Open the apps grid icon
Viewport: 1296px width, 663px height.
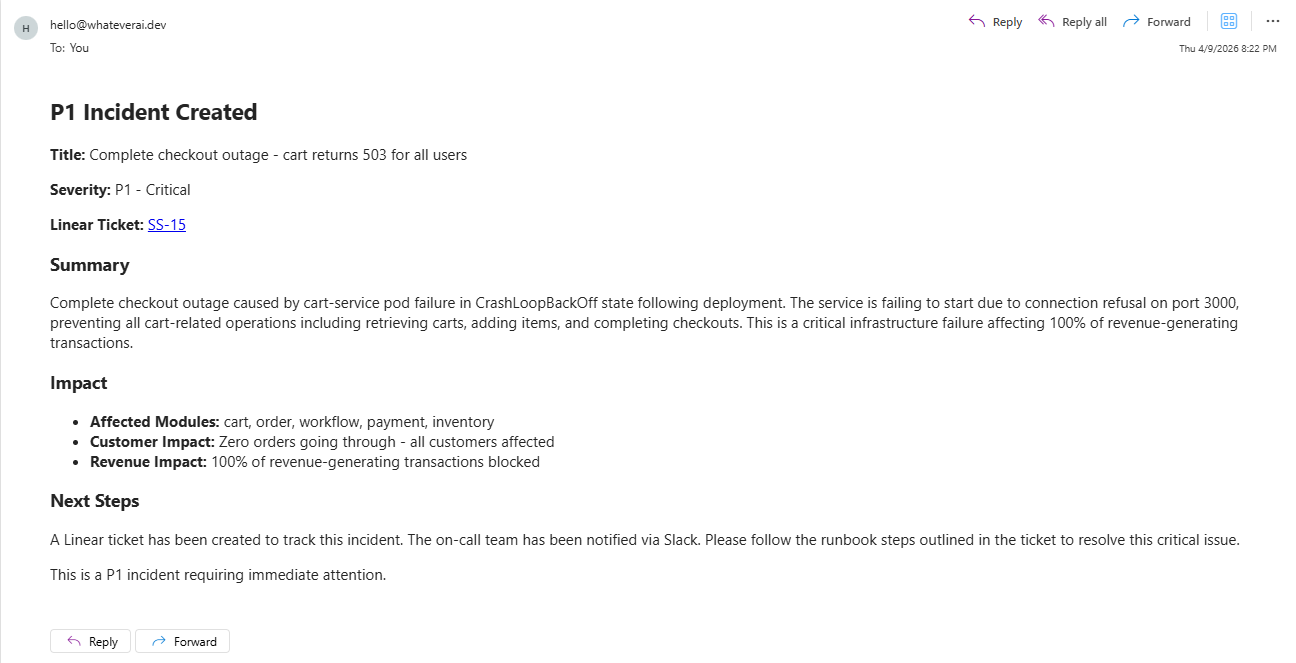(x=1229, y=21)
